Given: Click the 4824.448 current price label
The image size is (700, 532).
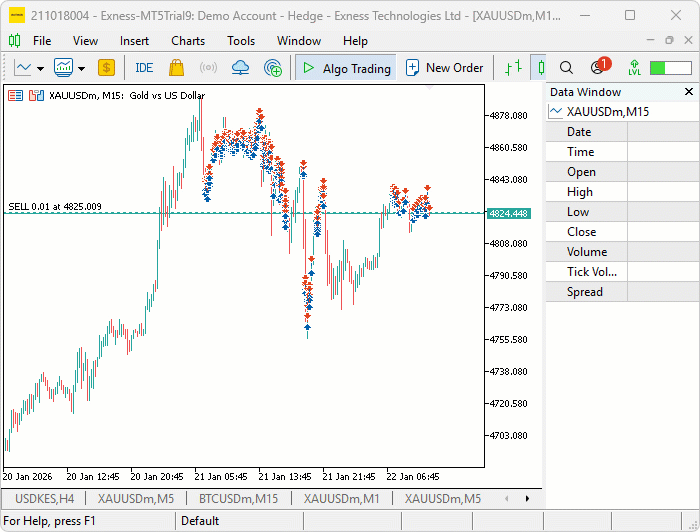Looking at the screenshot, I should point(508,213).
